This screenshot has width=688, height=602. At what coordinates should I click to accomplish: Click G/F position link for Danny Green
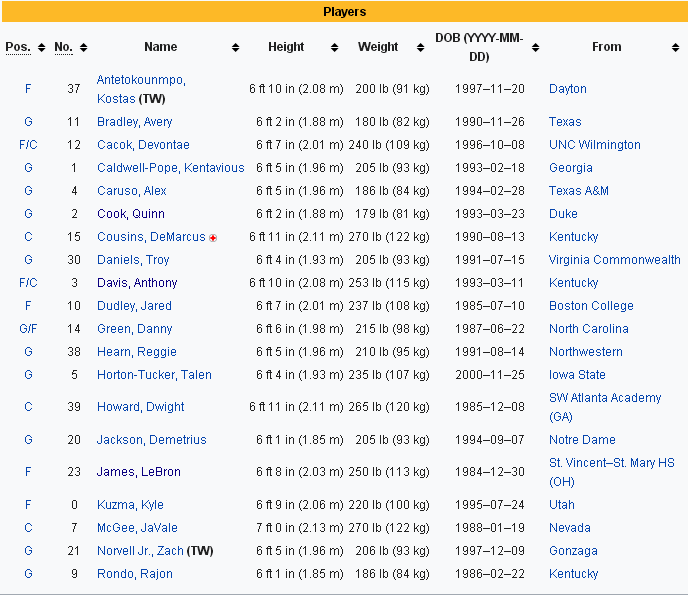click(28, 329)
